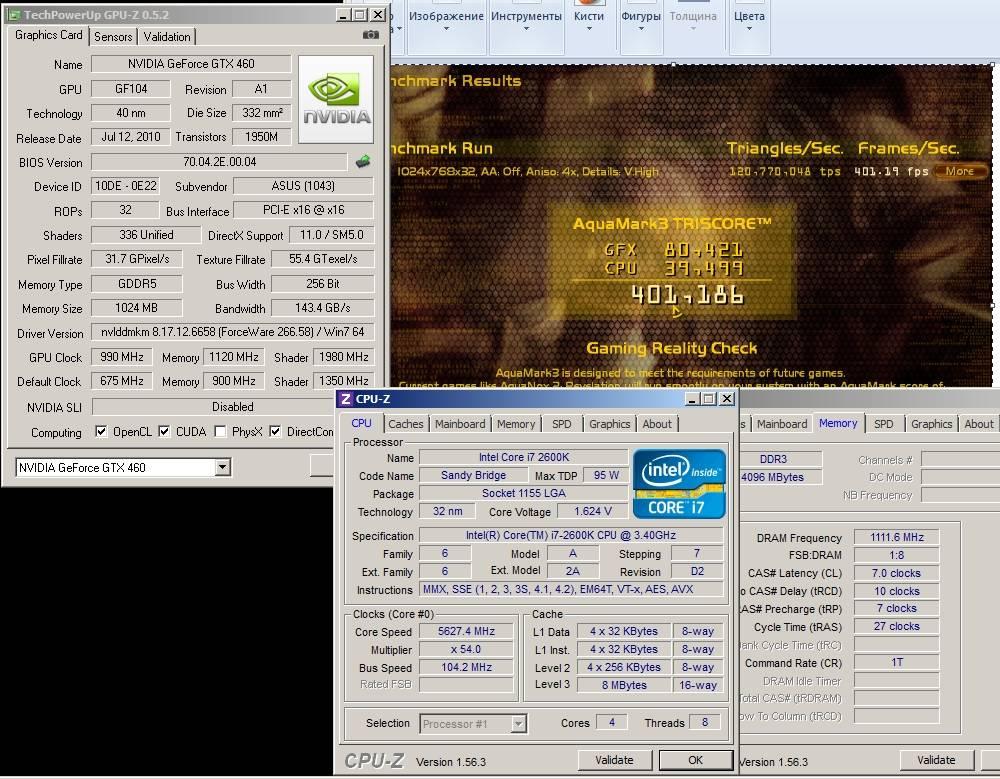Select GPU-Z Graphics Card tab
Viewport: 1000px width, 779px height.
click(x=48, y=35)
